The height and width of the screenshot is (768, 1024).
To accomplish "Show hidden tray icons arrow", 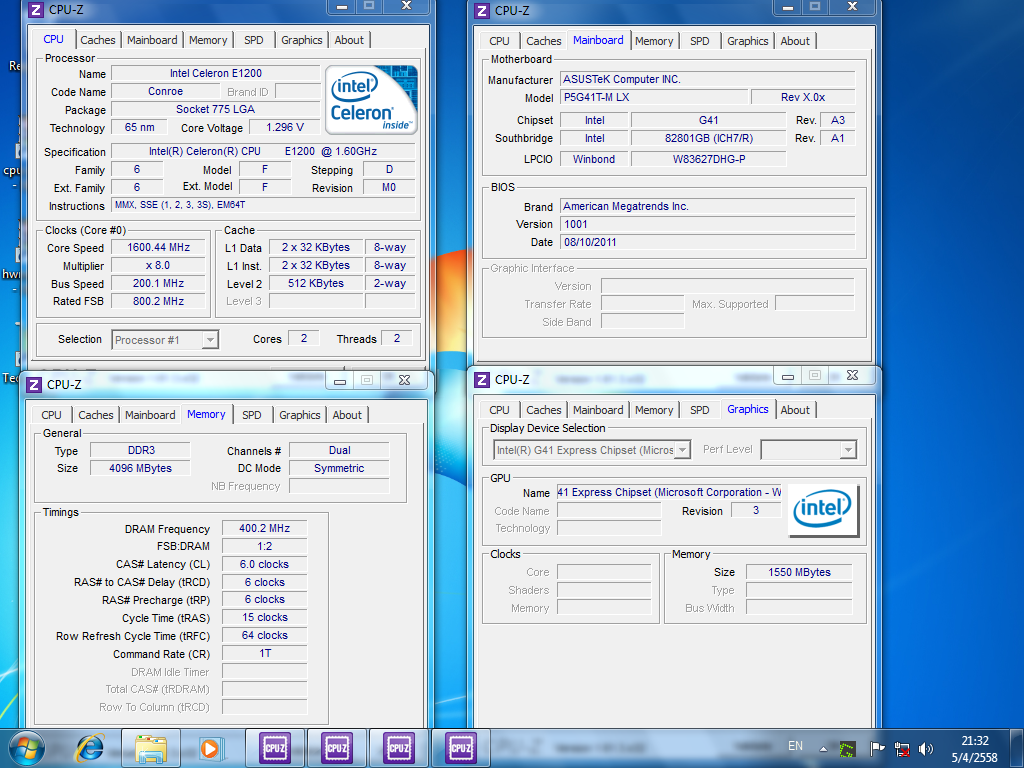I will pyautogui.click(x=824, y=749).
